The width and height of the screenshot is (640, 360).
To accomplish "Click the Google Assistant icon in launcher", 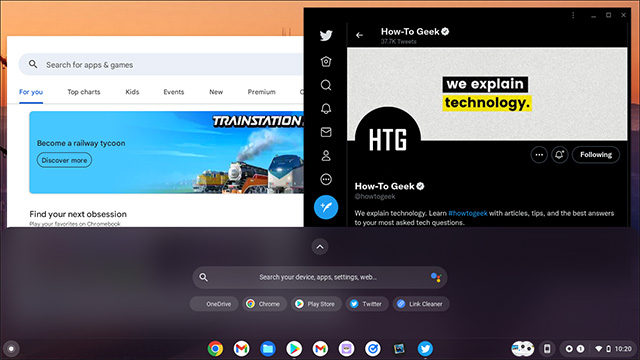I will (x=436, y=277).
